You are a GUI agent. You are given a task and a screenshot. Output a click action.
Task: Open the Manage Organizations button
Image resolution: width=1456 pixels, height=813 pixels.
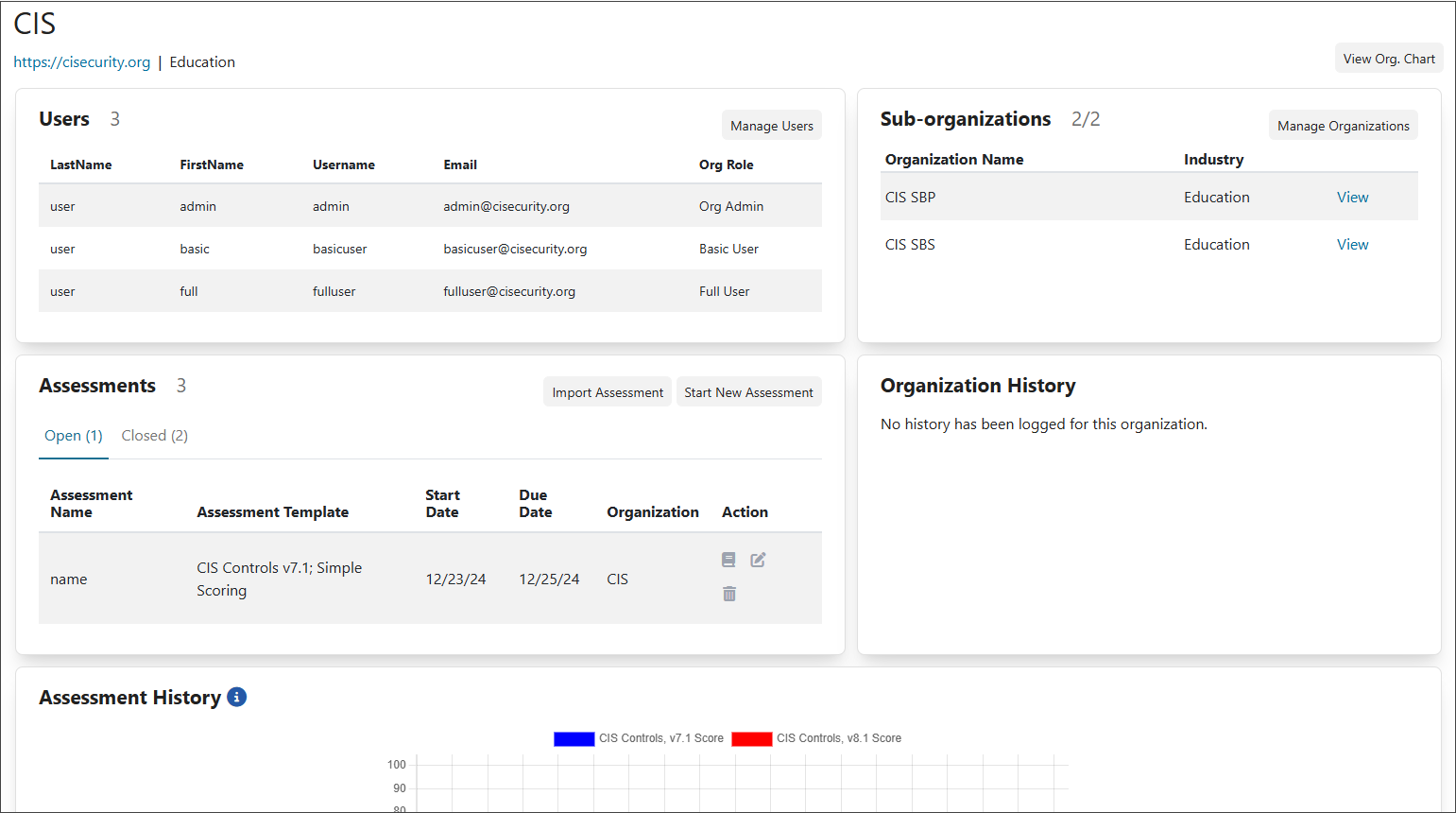(1344, 126)
